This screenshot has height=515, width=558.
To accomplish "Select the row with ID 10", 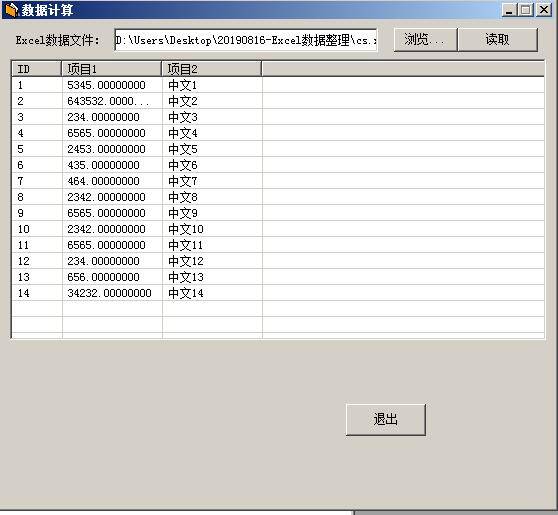I will [x=278, y=229].
